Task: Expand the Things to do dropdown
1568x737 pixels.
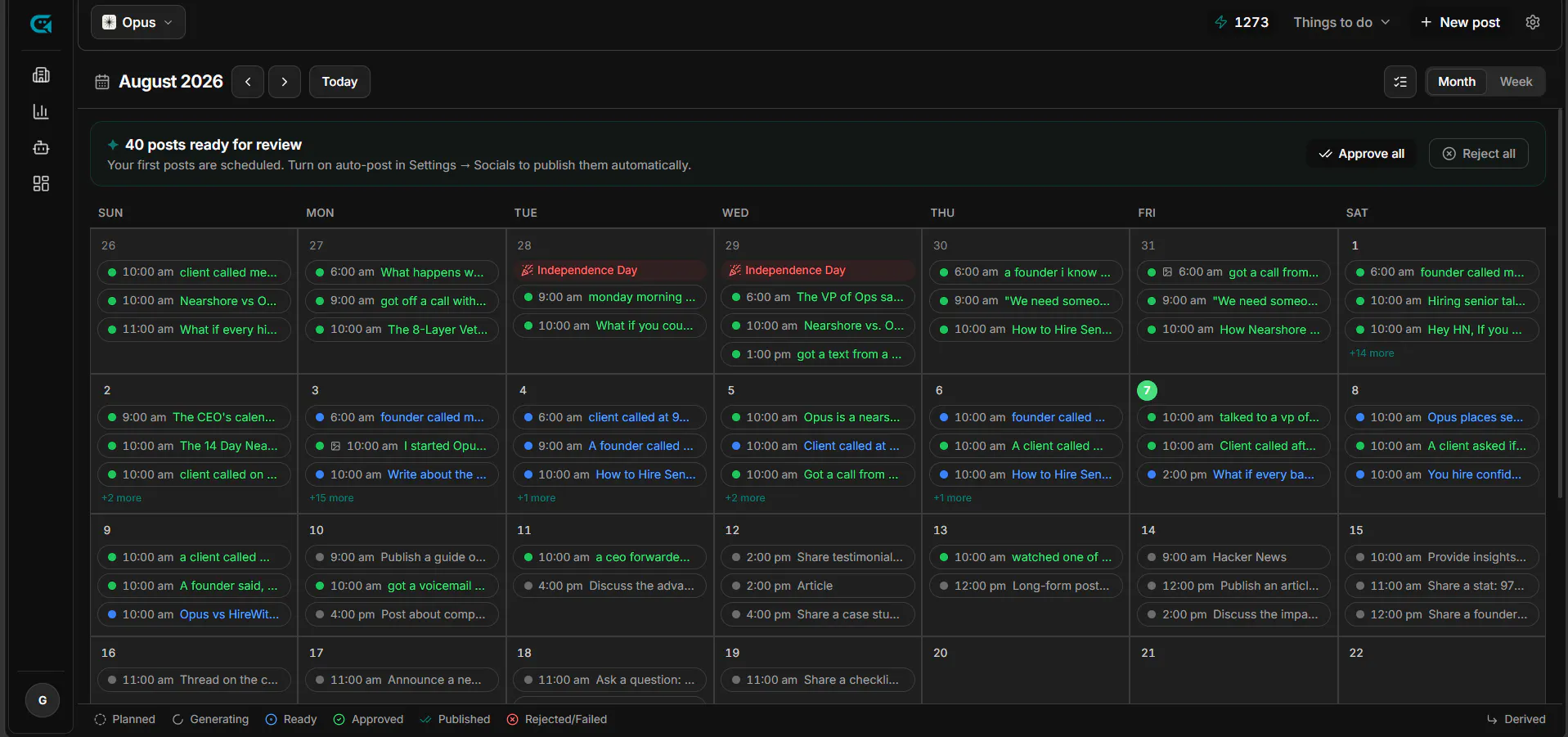Action: tap(1341, 22)
